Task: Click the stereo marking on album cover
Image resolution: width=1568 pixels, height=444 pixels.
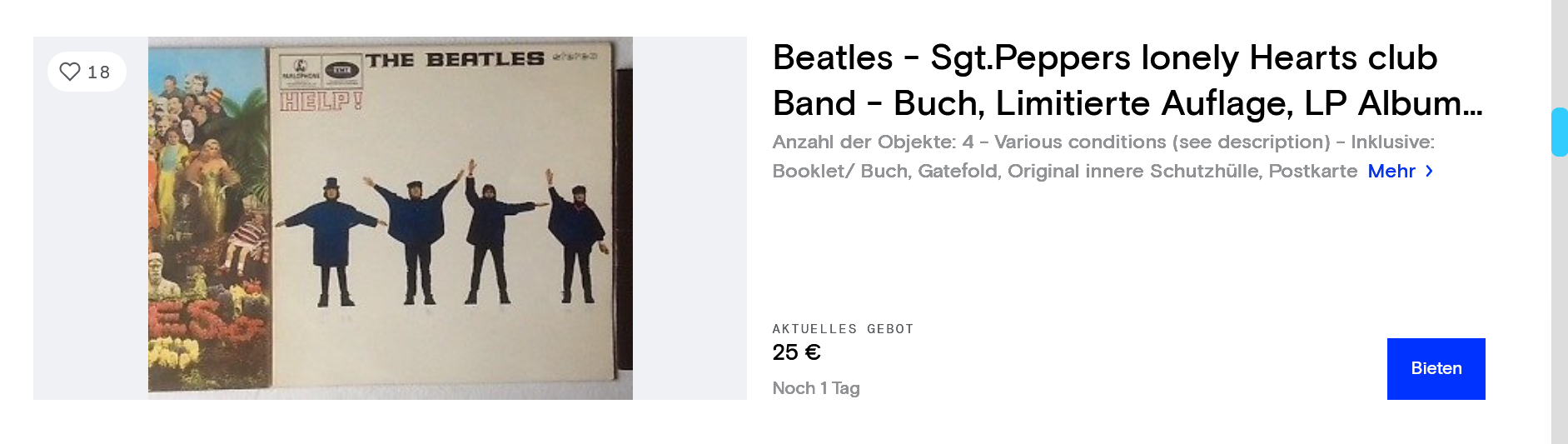Action: (x=576, y=57)
